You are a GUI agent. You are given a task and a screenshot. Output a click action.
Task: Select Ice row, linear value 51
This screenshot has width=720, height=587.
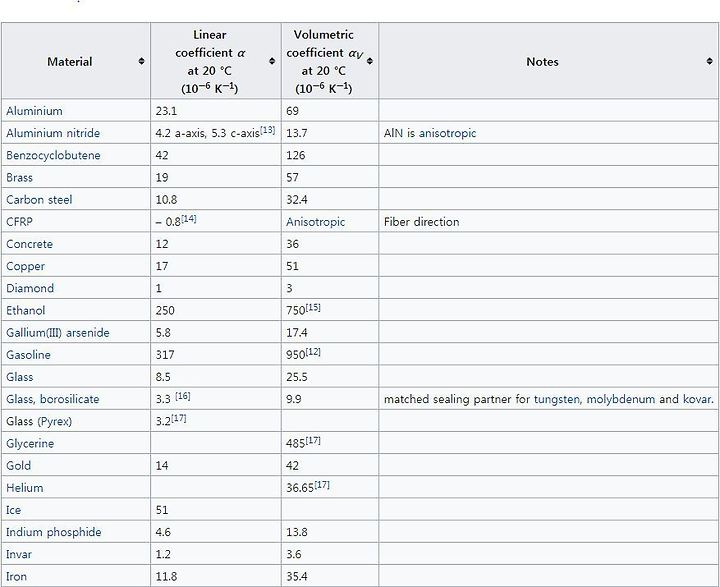pyautogui.click(x=162, y=510)
